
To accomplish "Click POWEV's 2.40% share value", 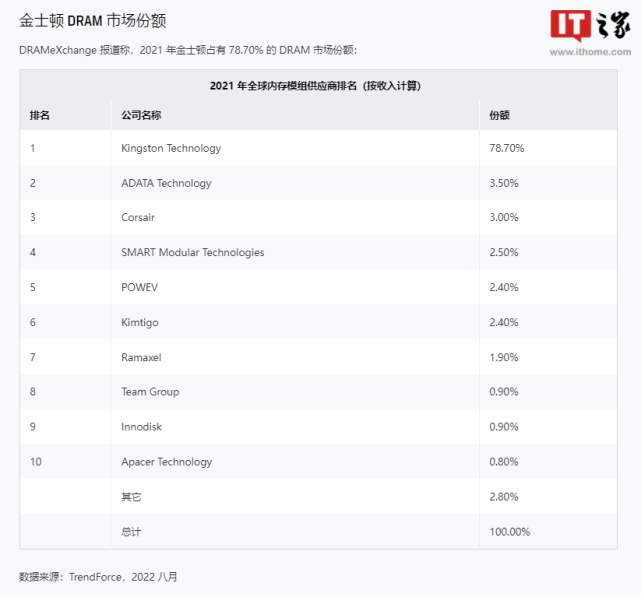I will (504, 287).
